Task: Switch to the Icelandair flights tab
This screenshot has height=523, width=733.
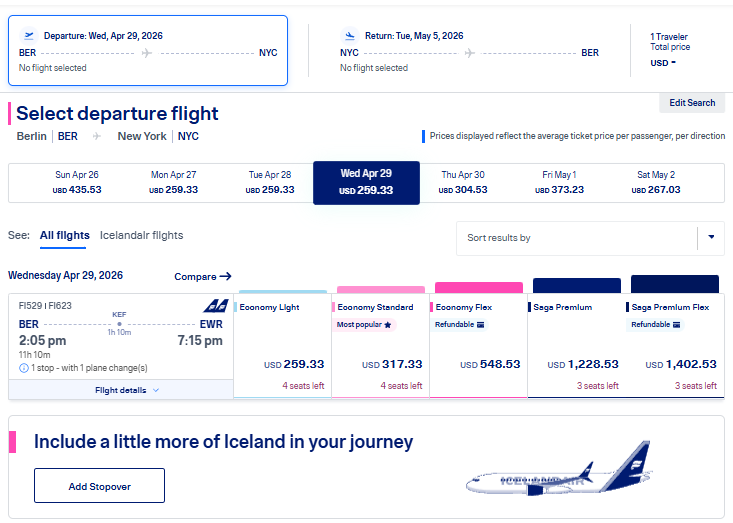Action: point(141,236)
